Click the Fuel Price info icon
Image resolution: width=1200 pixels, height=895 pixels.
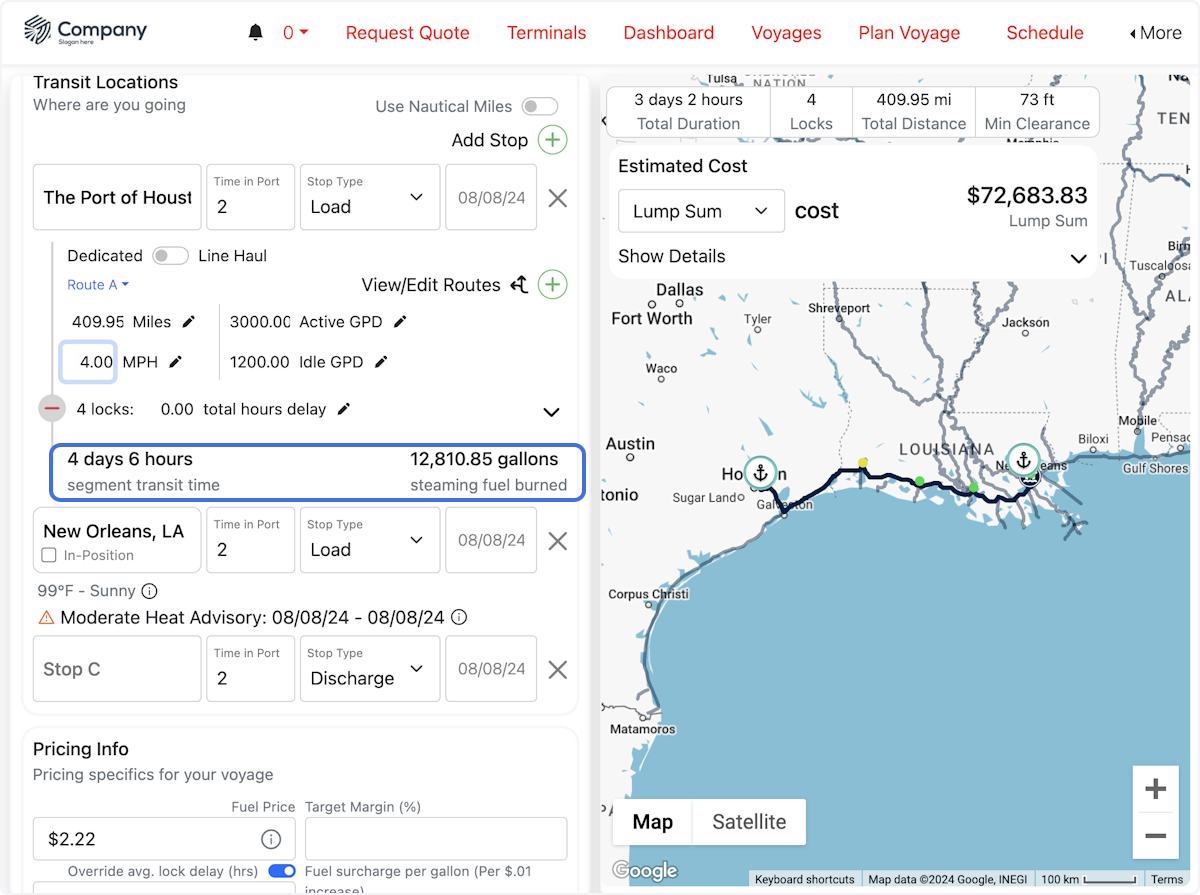[270, 839]
